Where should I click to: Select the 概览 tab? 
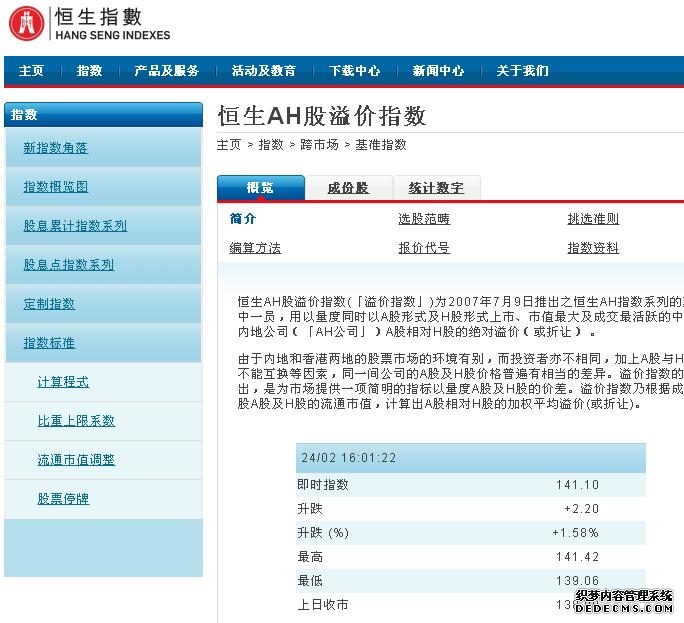[x=260, y=188]
